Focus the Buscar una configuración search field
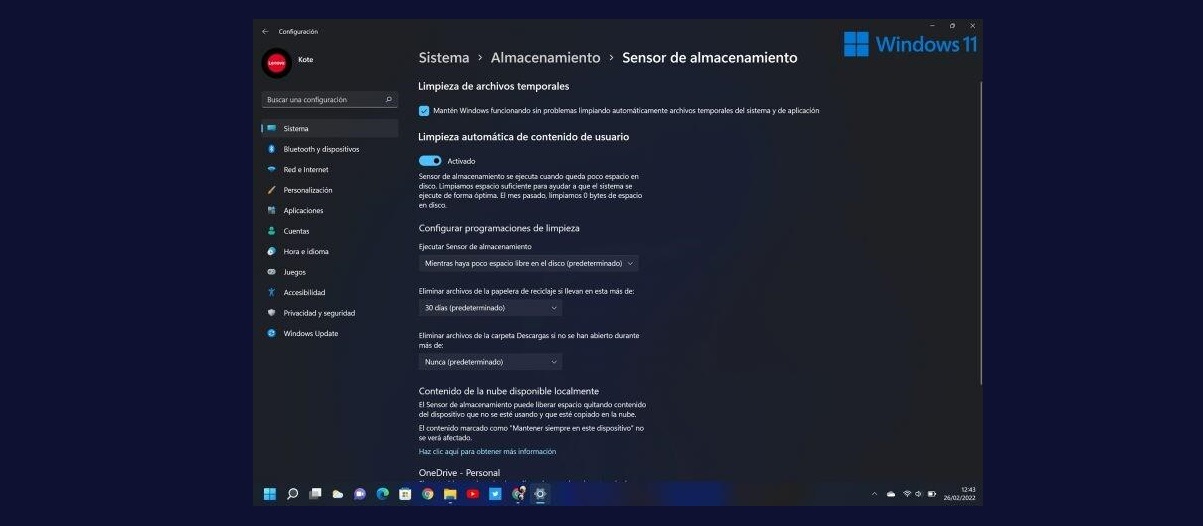Screen dimensions: 1203x526 click(330, 100)
